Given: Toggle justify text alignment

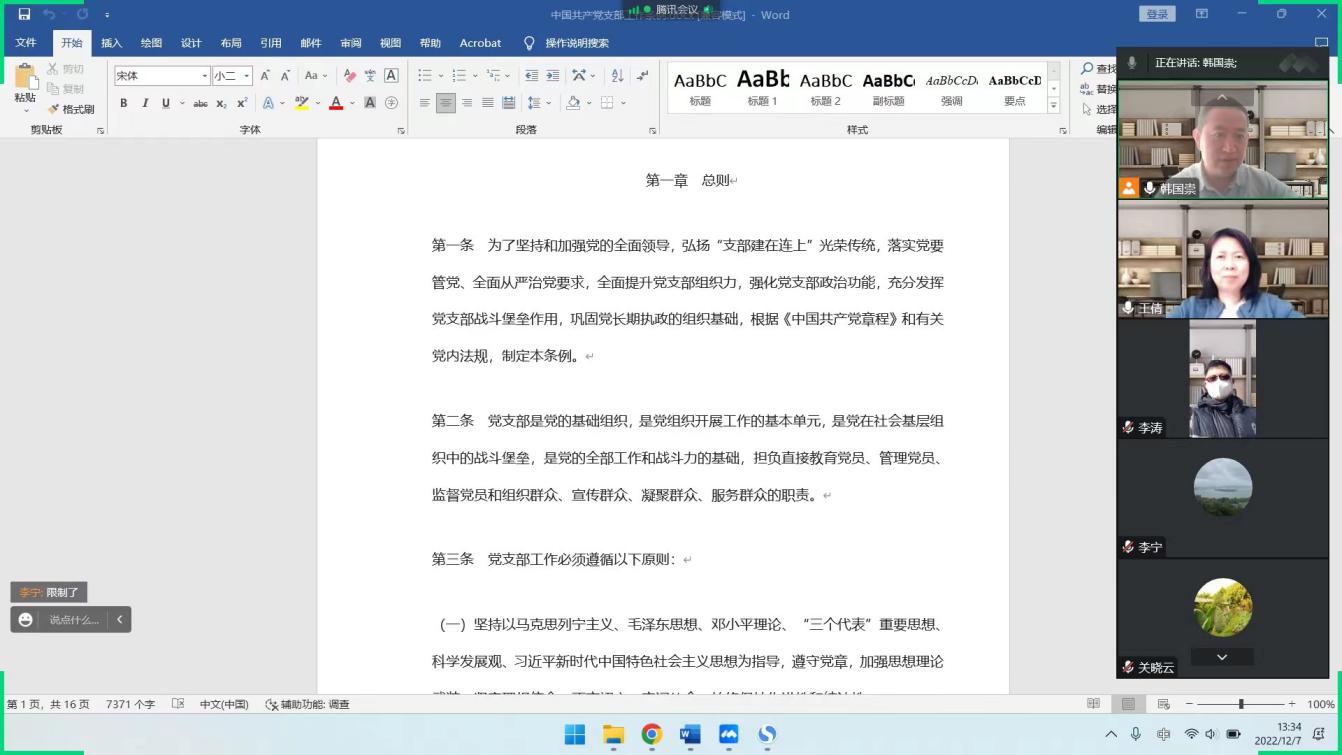Looking at the screenshot, I should (x=488, y=103).
